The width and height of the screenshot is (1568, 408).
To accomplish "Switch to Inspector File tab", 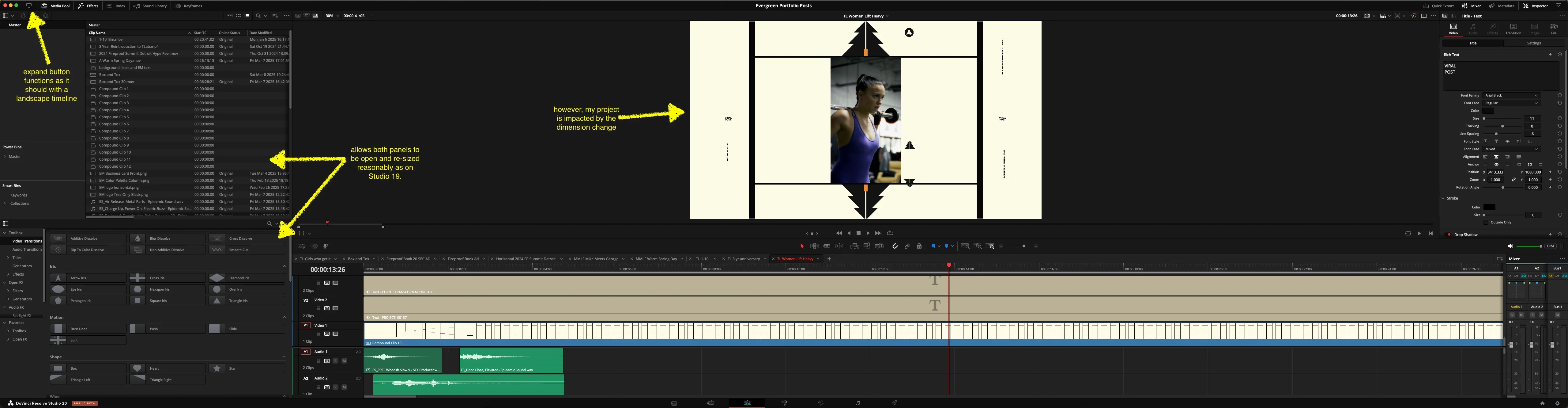I will coord(1554,29).
